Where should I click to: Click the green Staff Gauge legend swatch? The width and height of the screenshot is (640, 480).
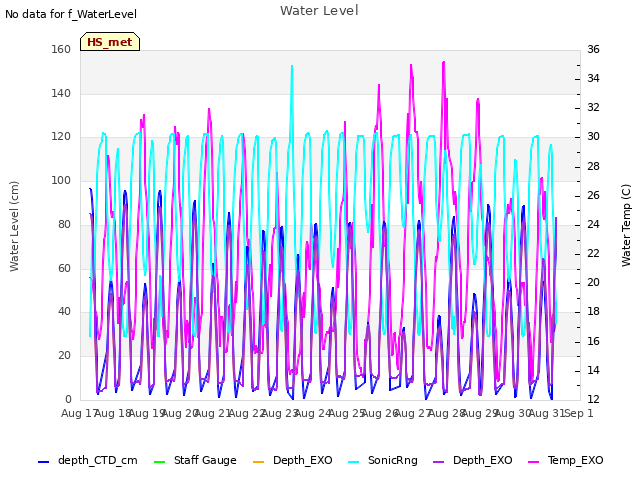tap(159, 462)
